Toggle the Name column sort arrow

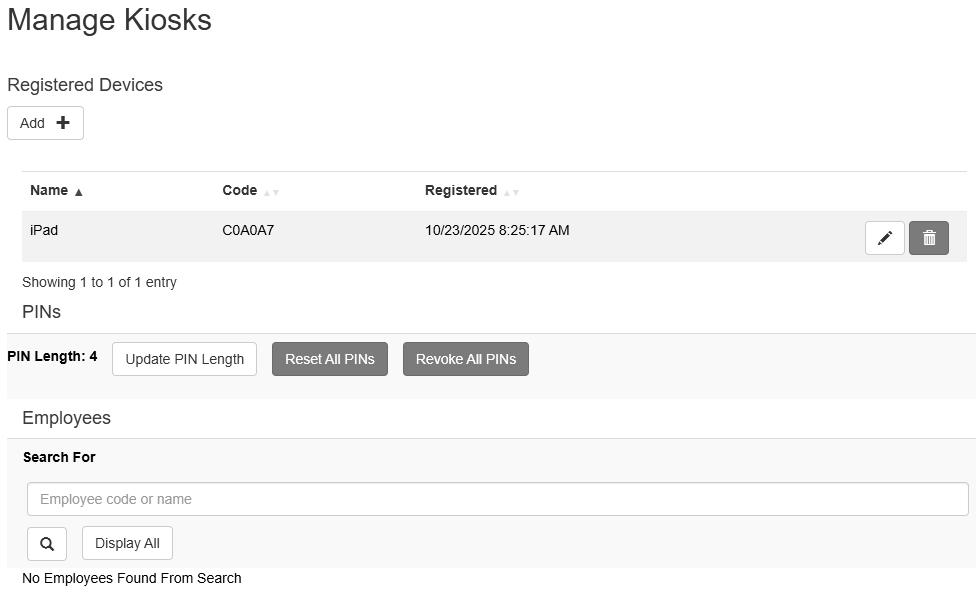79,192
